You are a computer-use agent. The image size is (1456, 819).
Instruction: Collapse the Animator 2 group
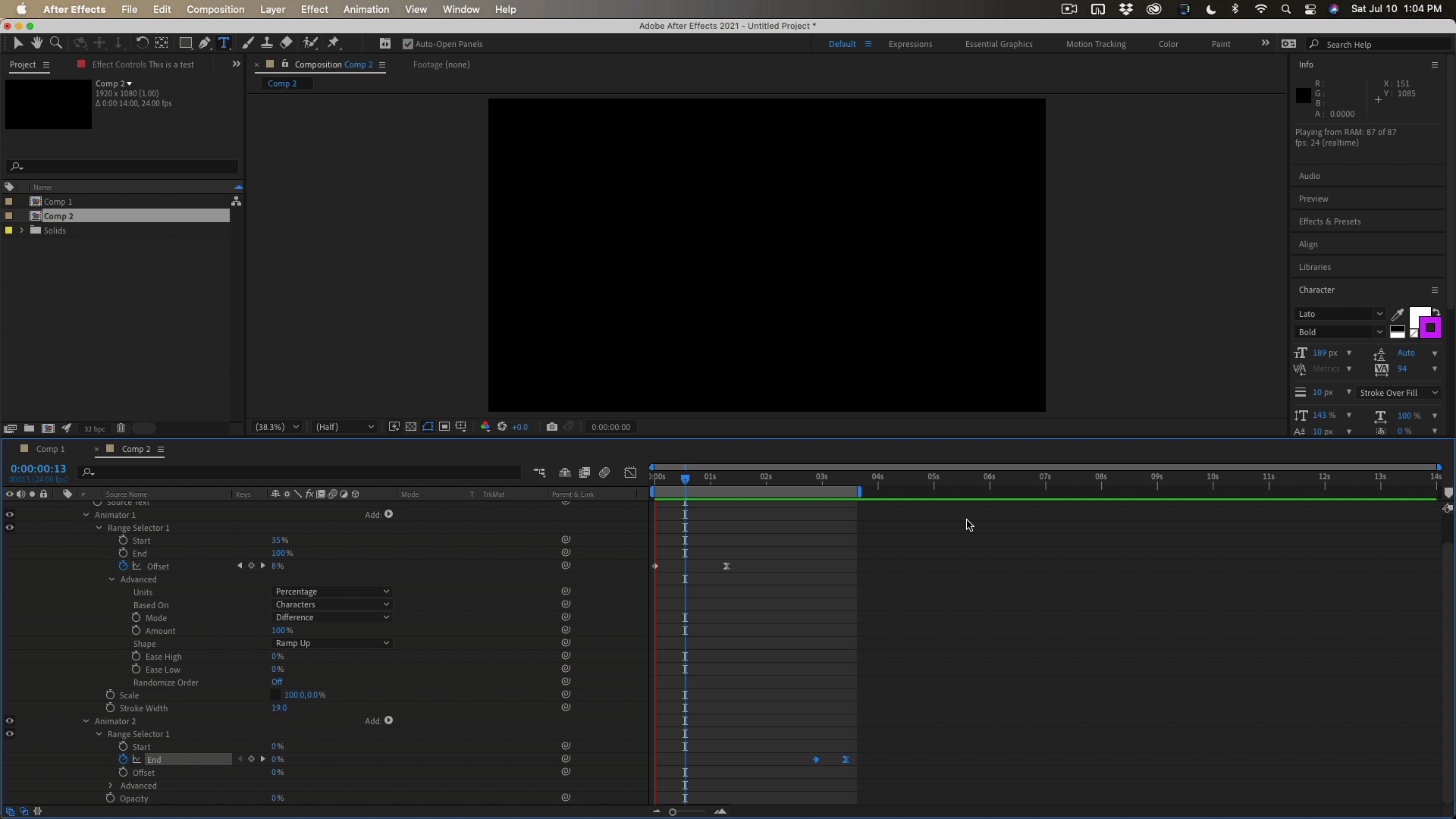(x=86, y=721)
